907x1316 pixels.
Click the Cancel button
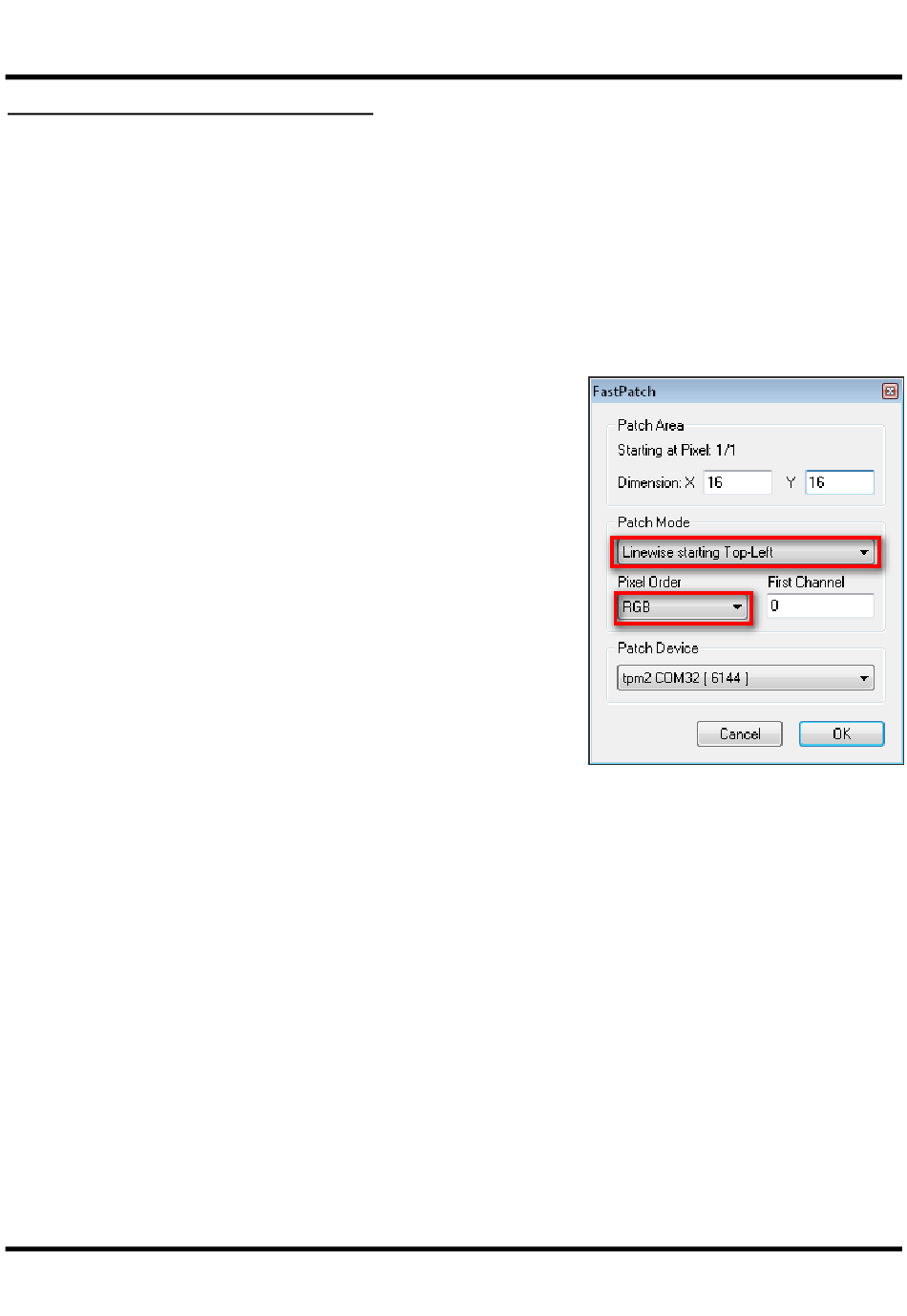pos(740,733)
